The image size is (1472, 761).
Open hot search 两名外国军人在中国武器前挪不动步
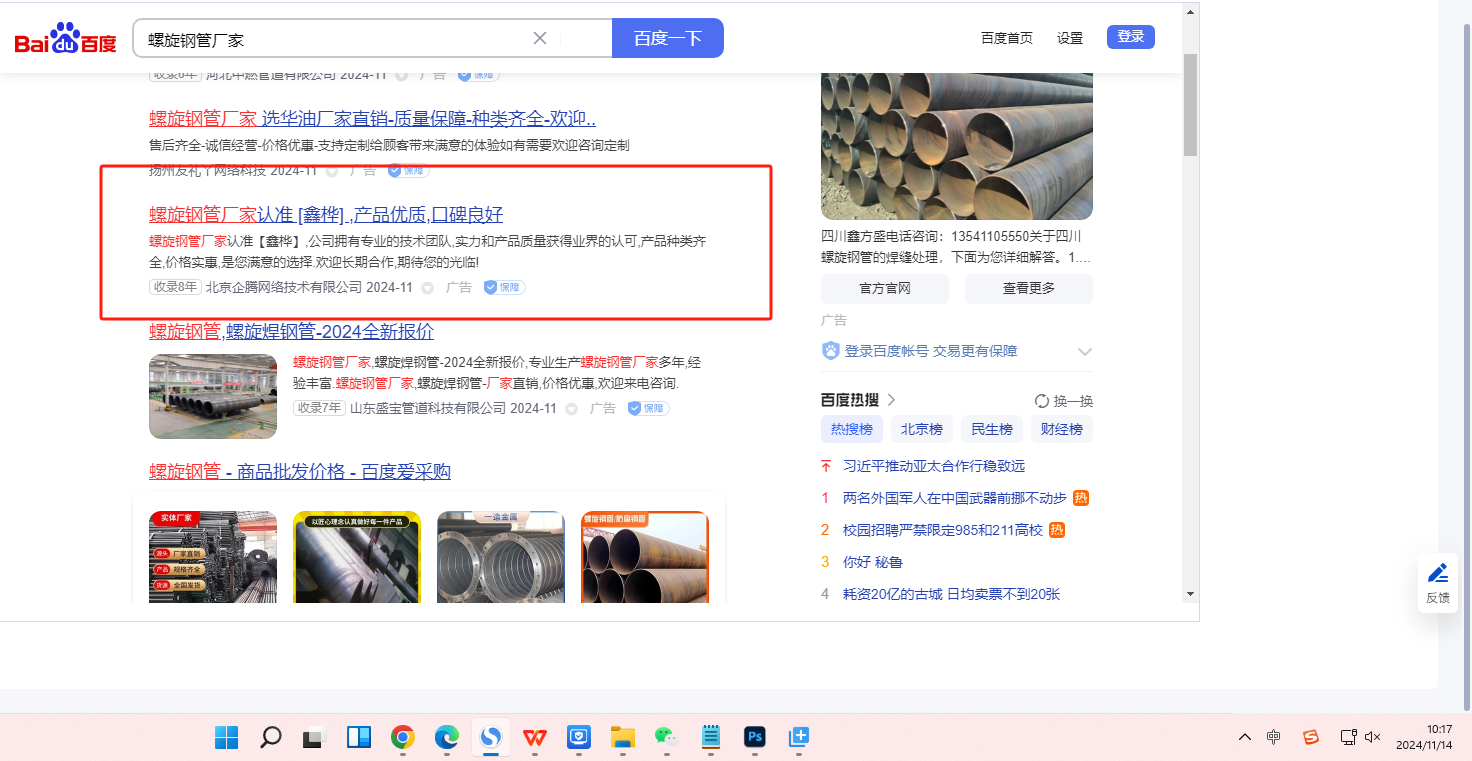click(955, 498)
